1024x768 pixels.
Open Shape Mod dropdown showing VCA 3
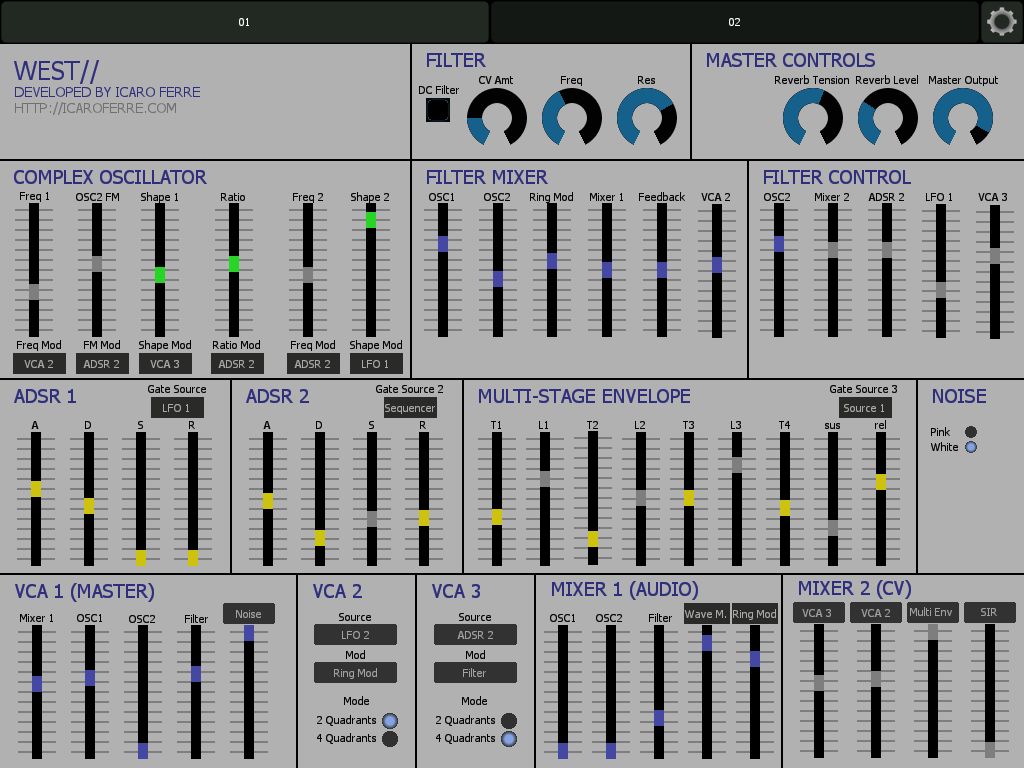(x=165, y=364)
